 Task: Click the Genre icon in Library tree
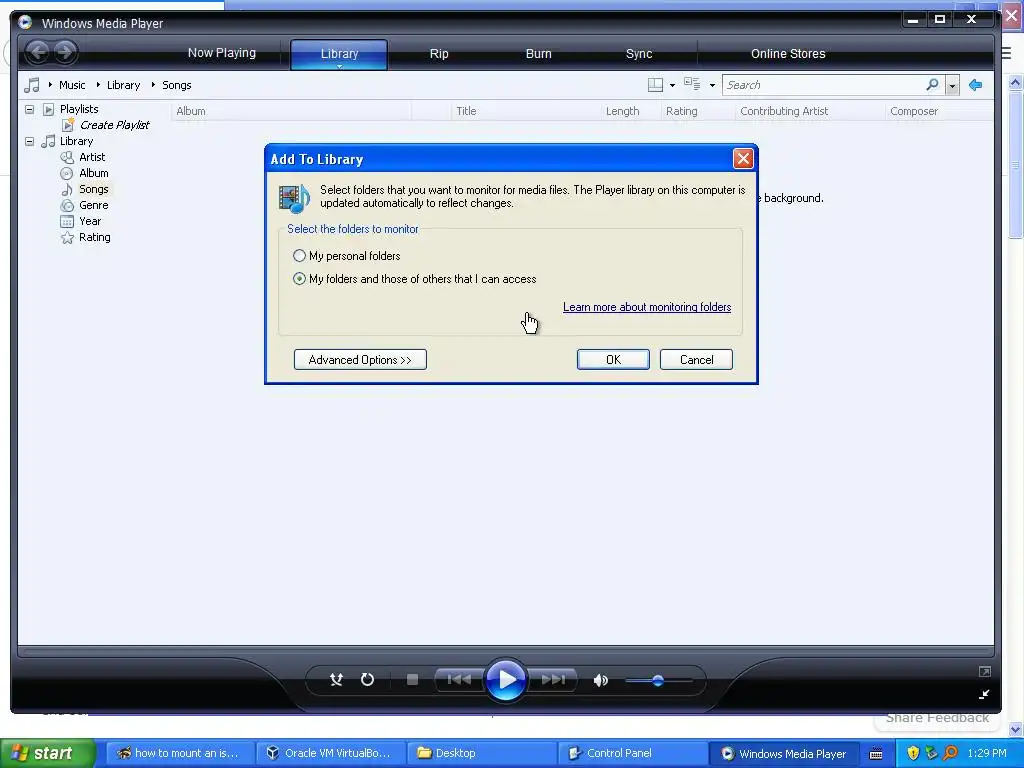point(67,205)
